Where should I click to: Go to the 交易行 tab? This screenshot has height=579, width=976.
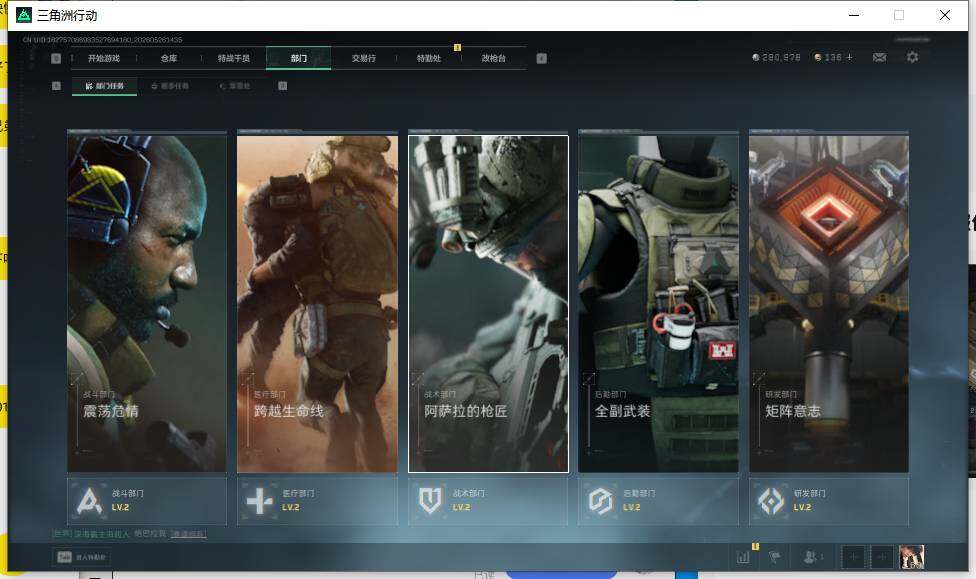click(364, 59)
